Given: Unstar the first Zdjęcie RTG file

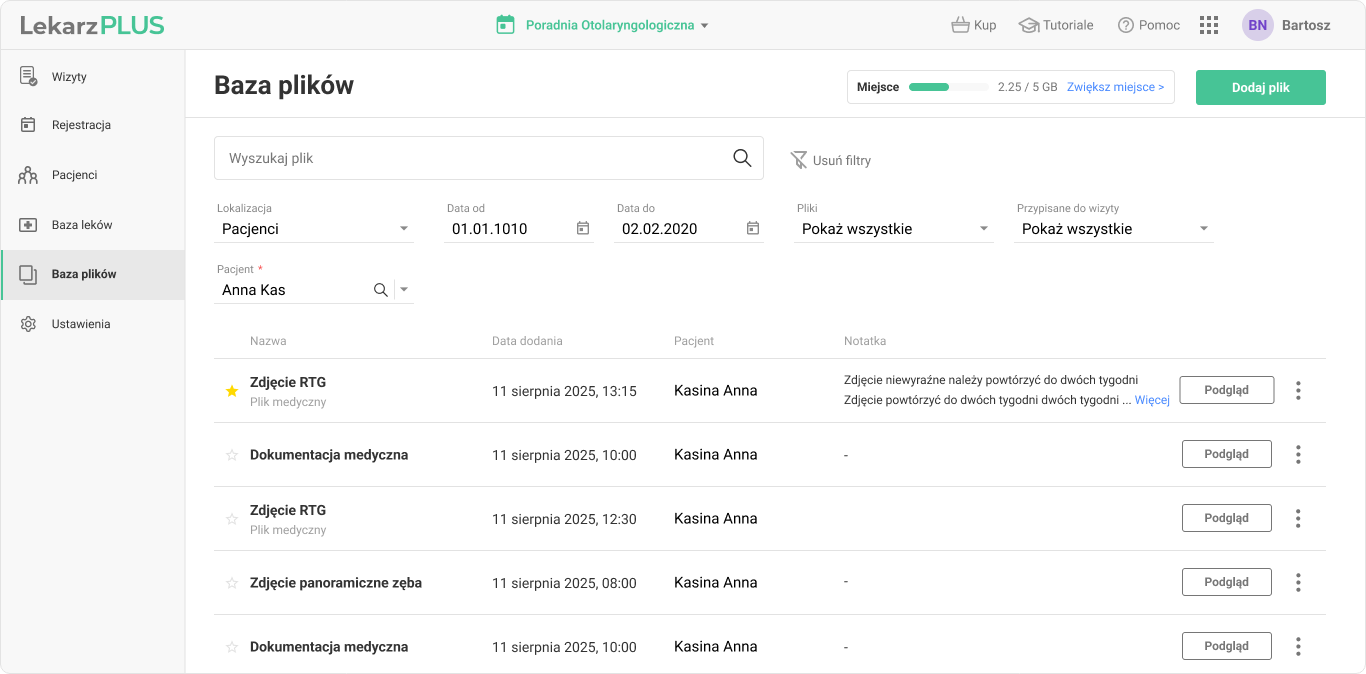Looking at the screenshot, I should pos(232,391).
